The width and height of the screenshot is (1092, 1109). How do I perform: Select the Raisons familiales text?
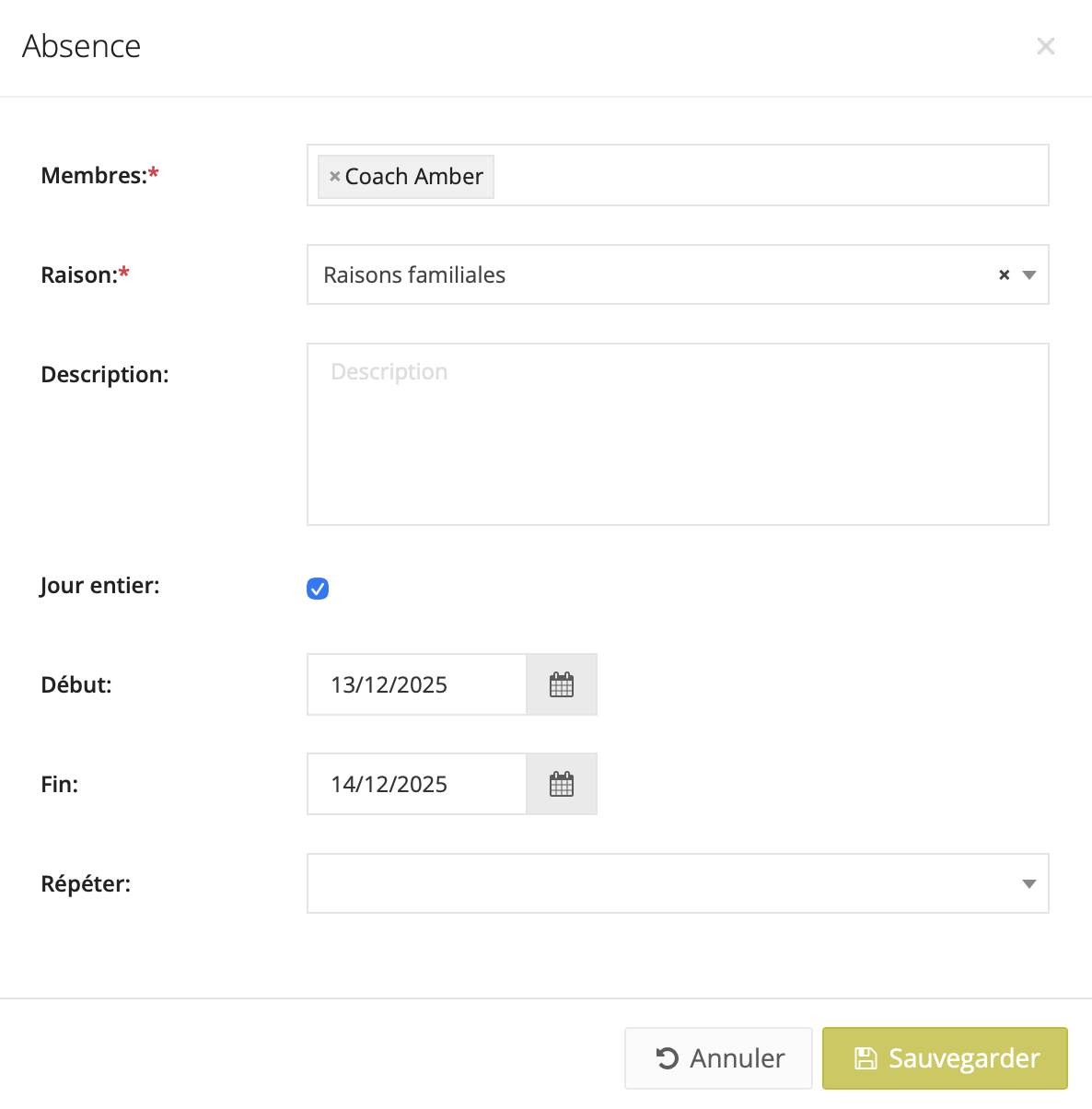[x=414, y=274]
